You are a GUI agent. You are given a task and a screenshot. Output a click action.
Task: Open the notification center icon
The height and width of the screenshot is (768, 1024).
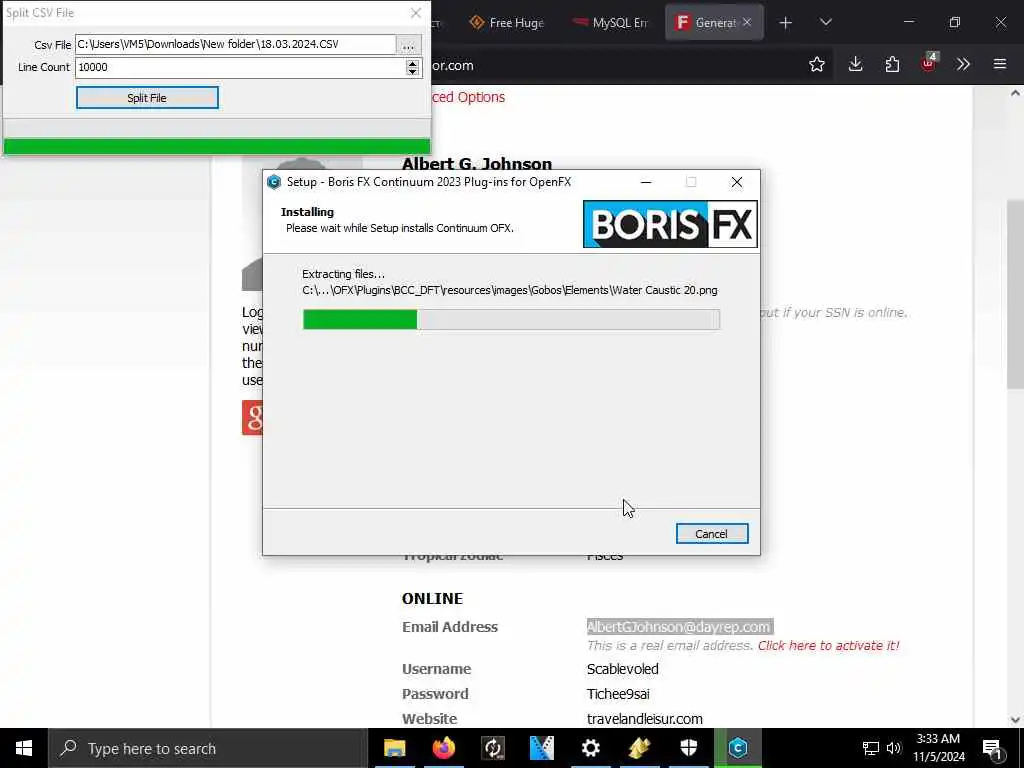(x=993, y=749)
